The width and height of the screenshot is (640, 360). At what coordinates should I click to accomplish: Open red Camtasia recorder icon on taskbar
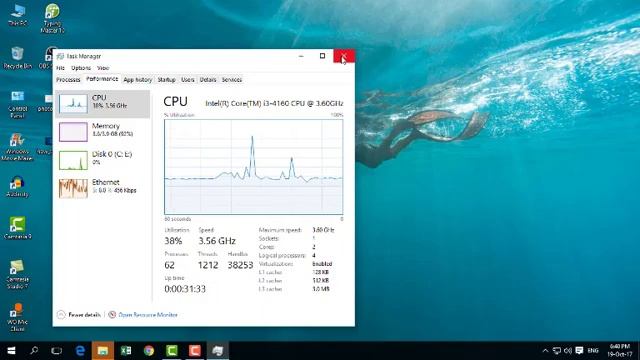pyautogui.click(x=195, y=351)
